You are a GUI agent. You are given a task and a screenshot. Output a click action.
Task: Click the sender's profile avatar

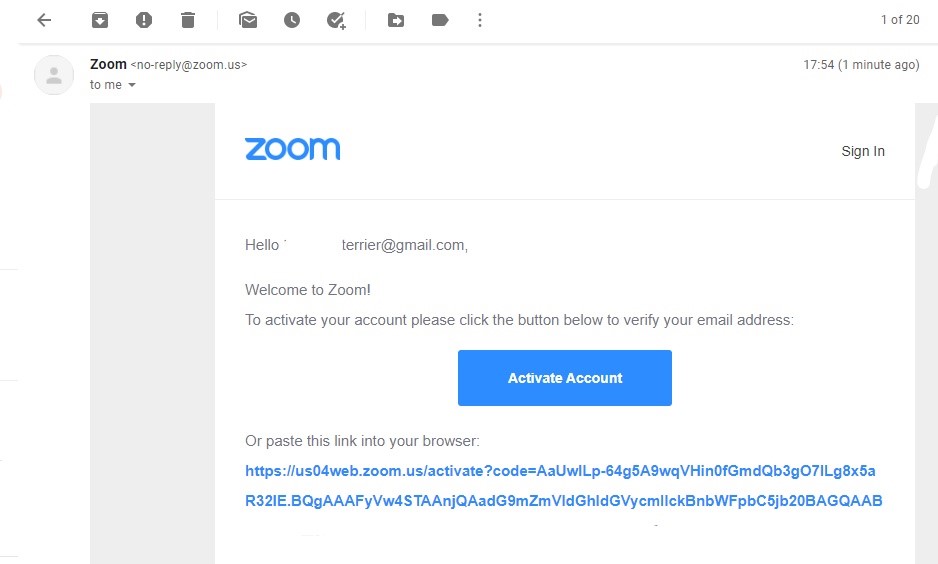point(54,75)
